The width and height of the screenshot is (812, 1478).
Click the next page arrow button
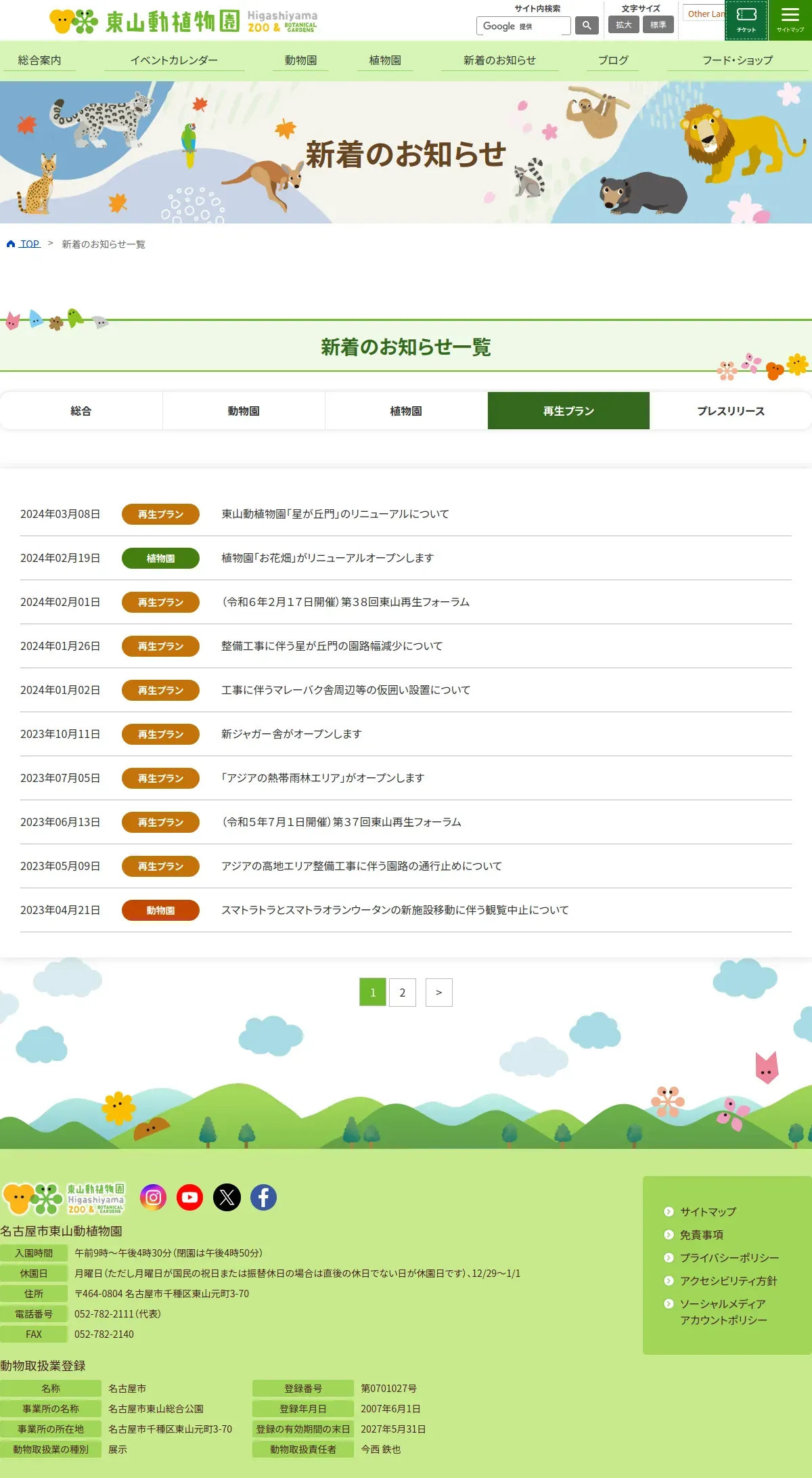click(x=439, y=993)
